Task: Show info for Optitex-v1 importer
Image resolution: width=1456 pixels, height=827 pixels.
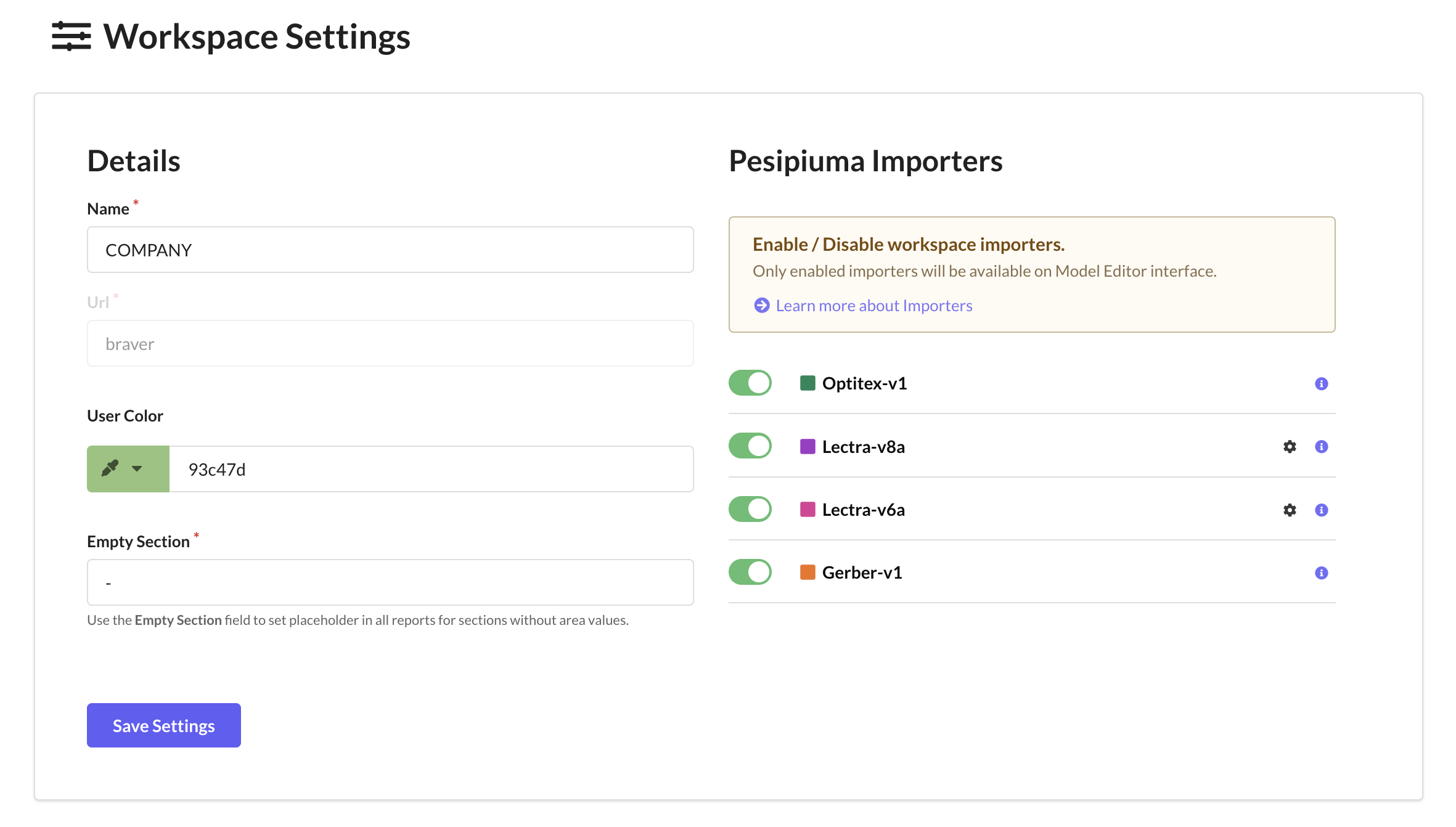Action: pyautogui.click(x=1321, y=384)
